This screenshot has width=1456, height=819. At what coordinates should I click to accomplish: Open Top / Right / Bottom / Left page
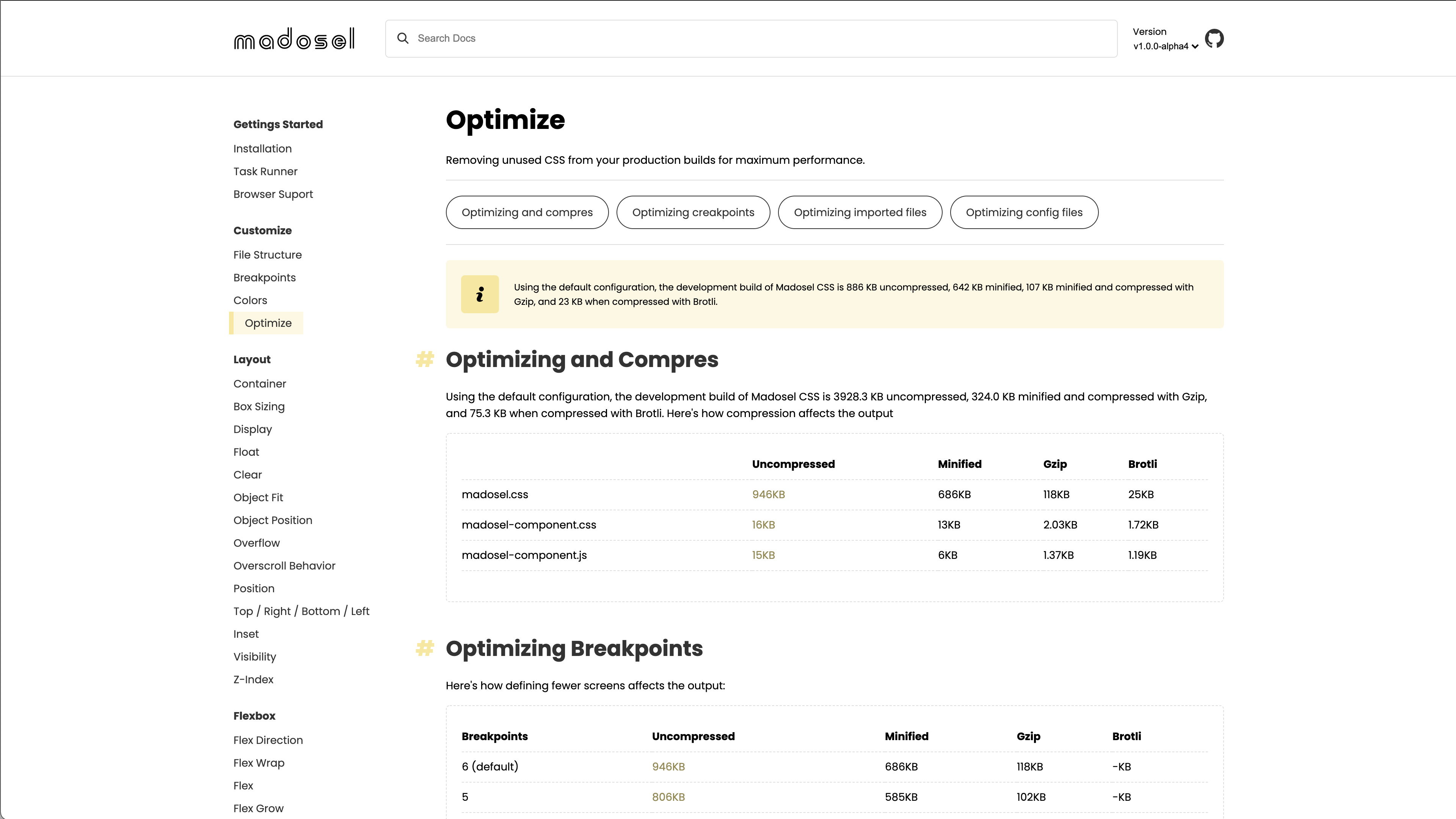(301, 611)
